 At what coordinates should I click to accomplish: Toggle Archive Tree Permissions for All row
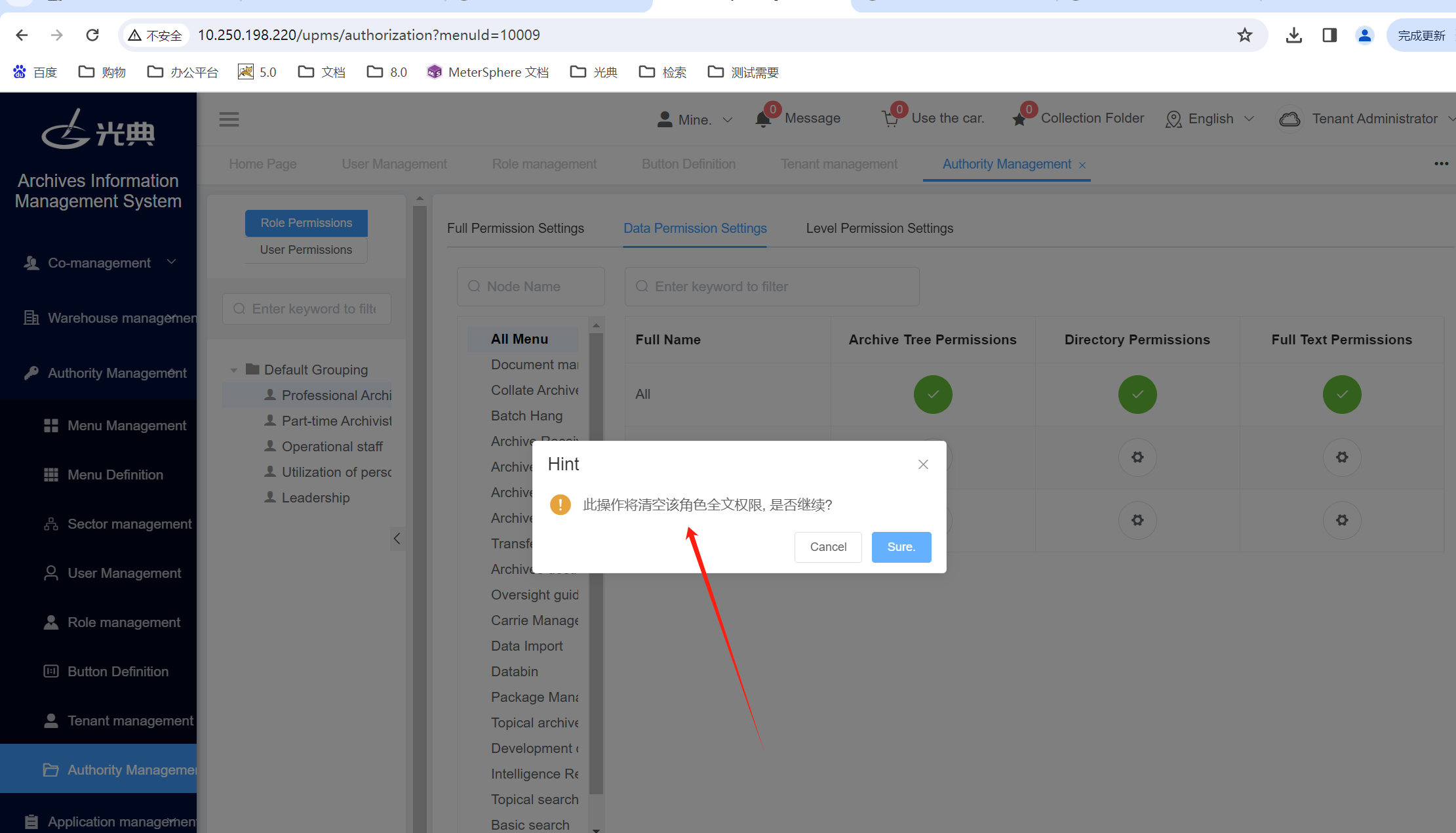(x=933, y=394)
